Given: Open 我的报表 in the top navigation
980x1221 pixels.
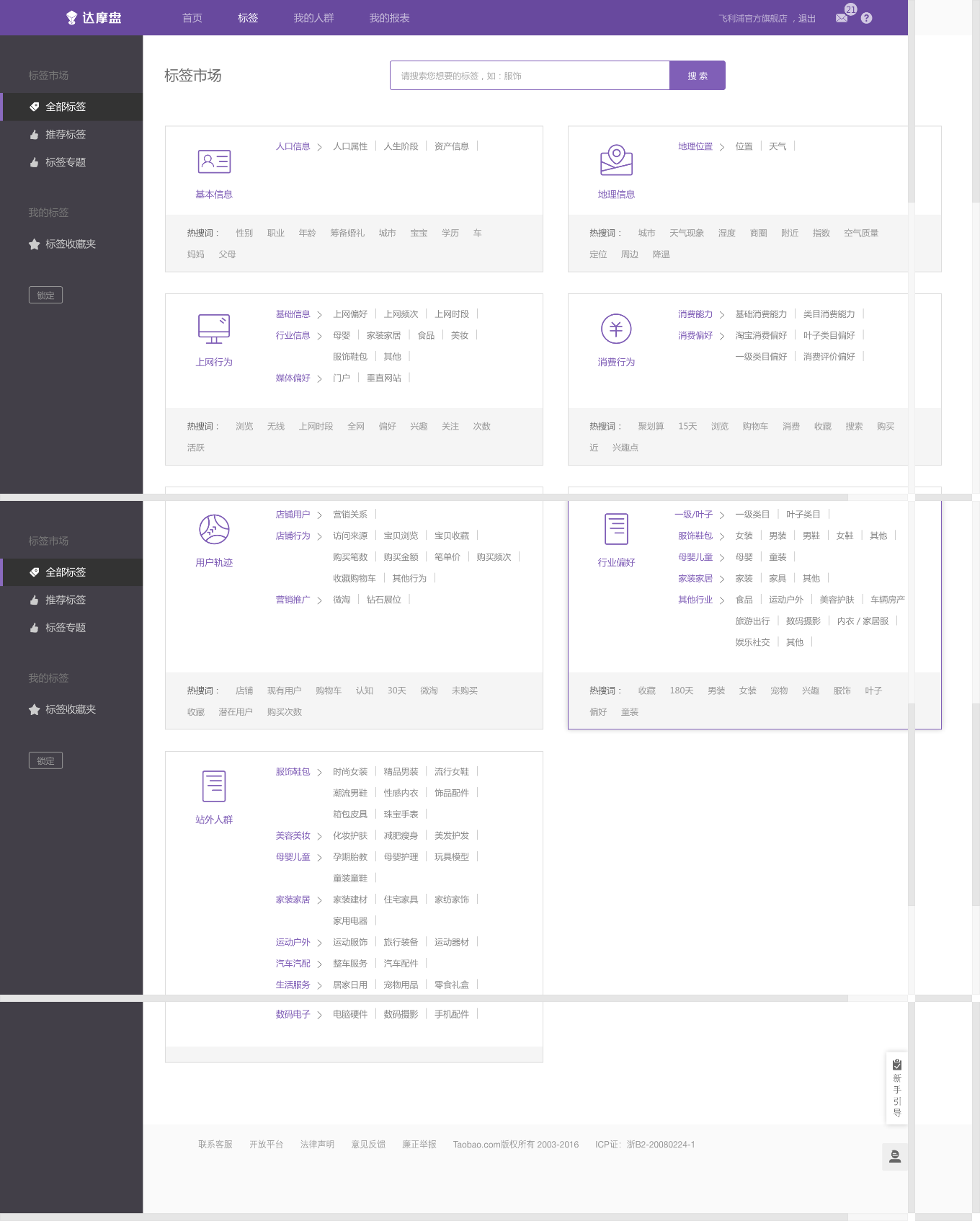Looking at the screenshot, I should (x=389, y=18).
